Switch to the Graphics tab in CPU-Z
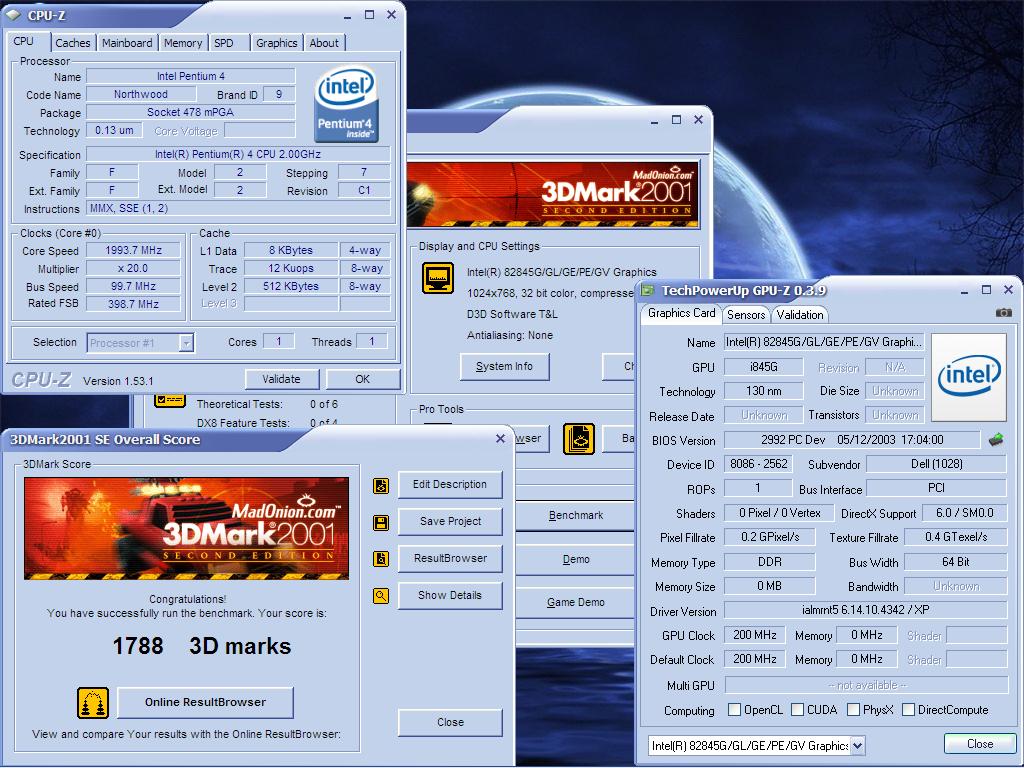The height and width of the screenshot is (768, 1024). [x=277, y=42]
